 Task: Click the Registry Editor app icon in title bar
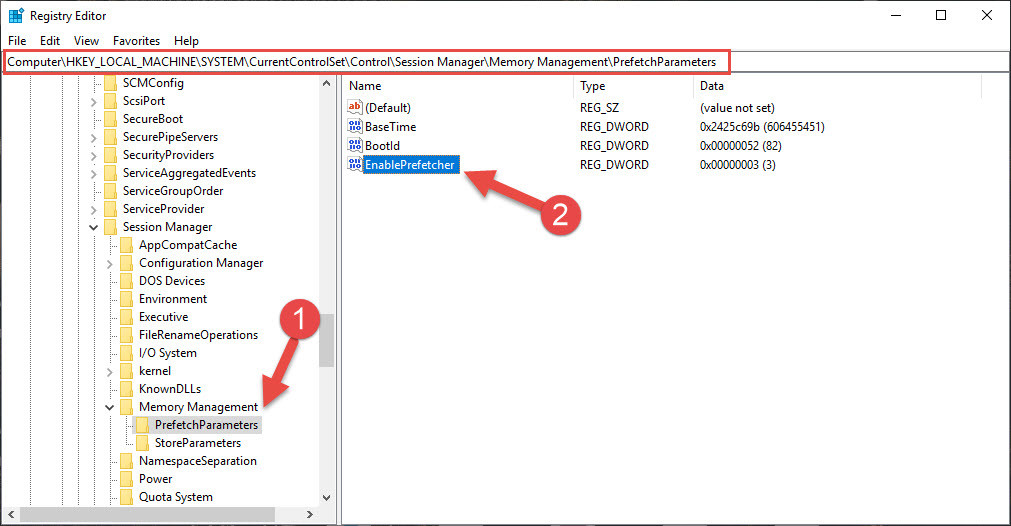pyautogui.click(x=15, y=15)
